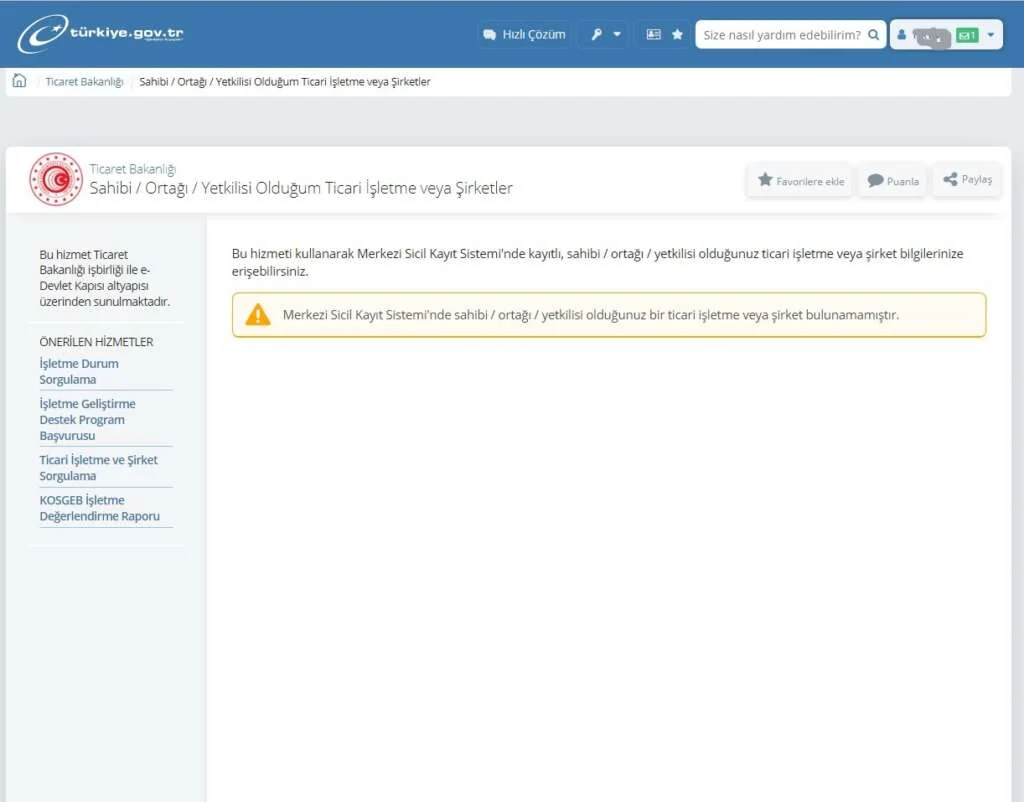This screenshot has width=1024, height=802.
Task: Open İşletme Geliştirme Destek Program Başvurusu
Action: click(x=87, y=420)
